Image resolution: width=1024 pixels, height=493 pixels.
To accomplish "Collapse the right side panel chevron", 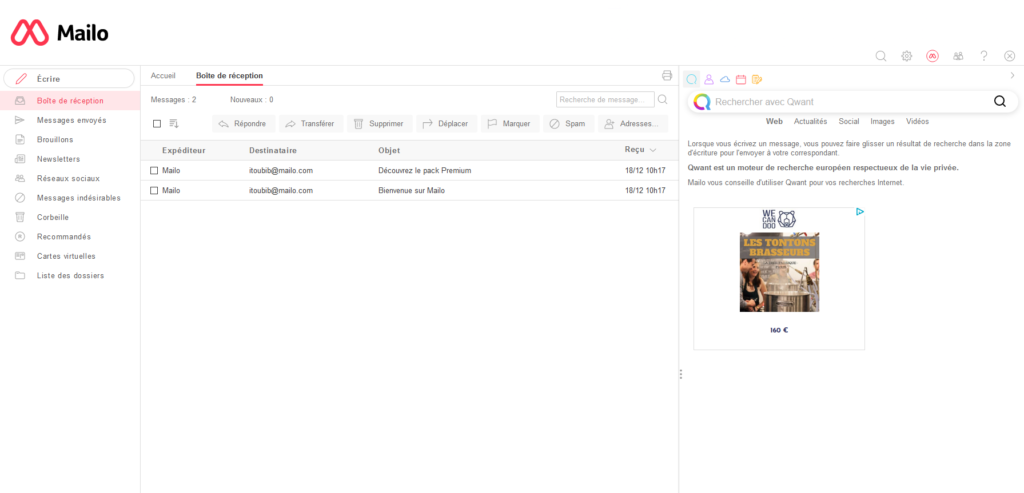I will tap(1013, 76).
